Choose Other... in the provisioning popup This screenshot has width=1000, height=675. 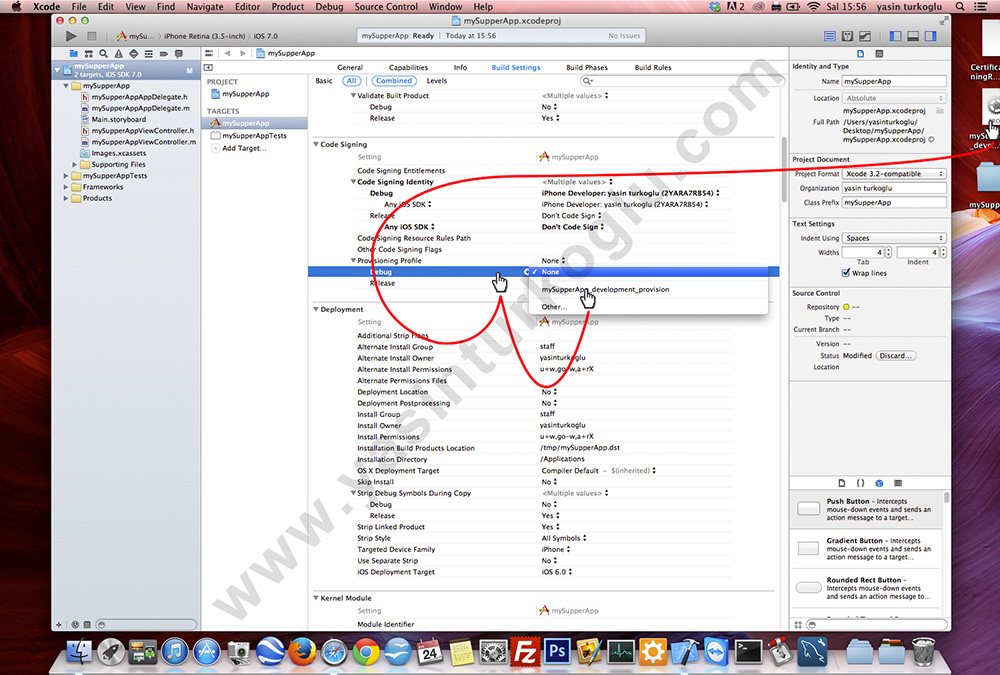pos(648,307)
